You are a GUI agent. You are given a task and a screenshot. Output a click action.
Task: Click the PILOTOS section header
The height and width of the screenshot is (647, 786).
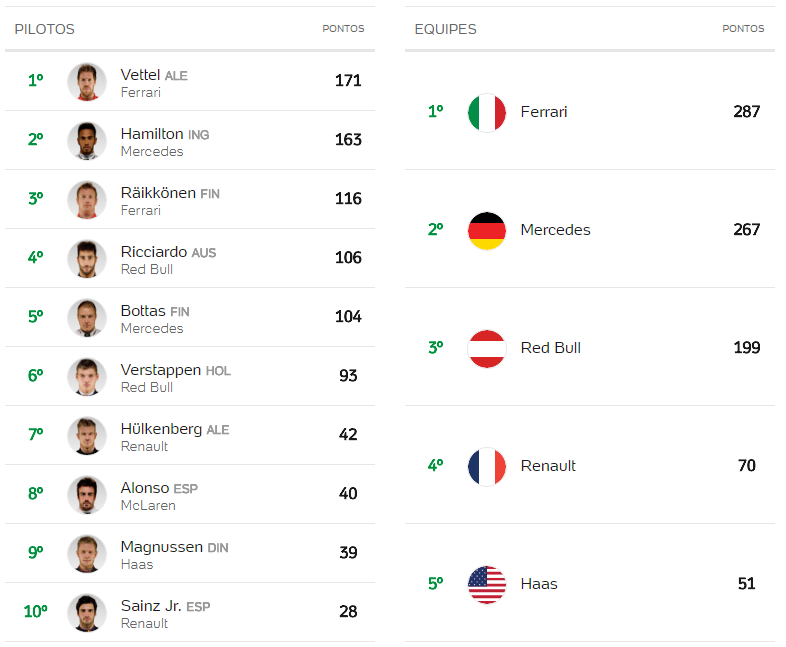(x=44, y=29)
